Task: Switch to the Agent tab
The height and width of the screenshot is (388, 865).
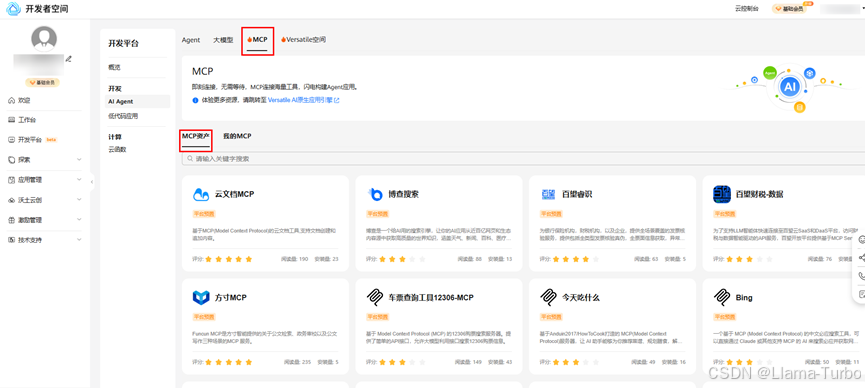Action: click(x=191, y=40)
